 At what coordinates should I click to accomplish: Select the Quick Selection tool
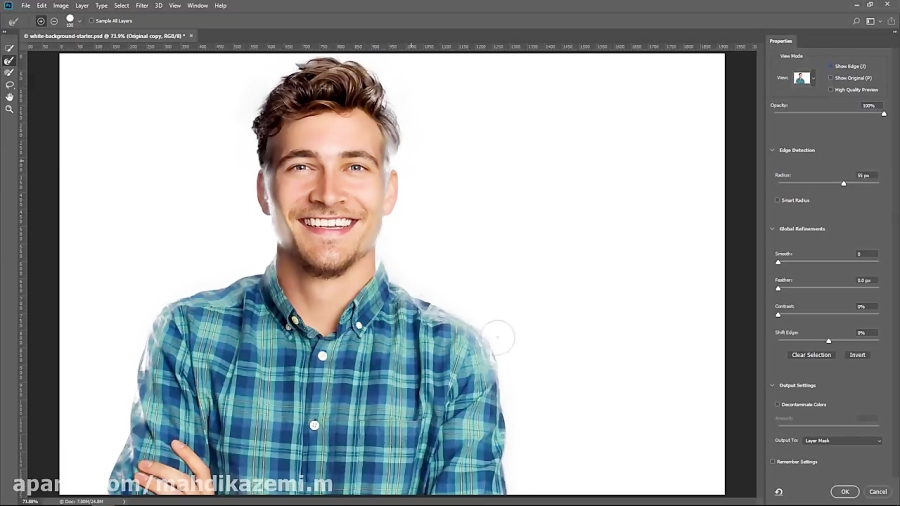coord(9,49)
